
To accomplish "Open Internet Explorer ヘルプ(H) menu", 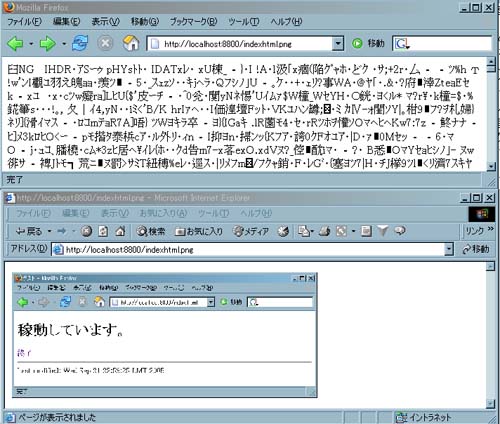I will point(256,213).
